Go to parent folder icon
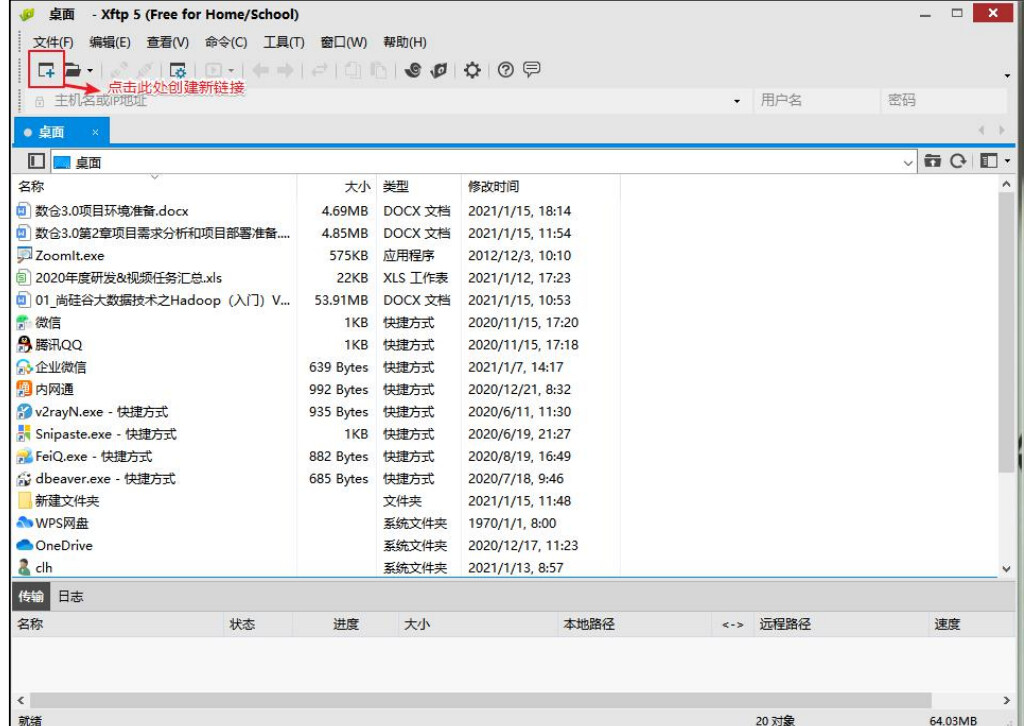The width and height of the screenshot is (1024, 726). tap(932, 161)
